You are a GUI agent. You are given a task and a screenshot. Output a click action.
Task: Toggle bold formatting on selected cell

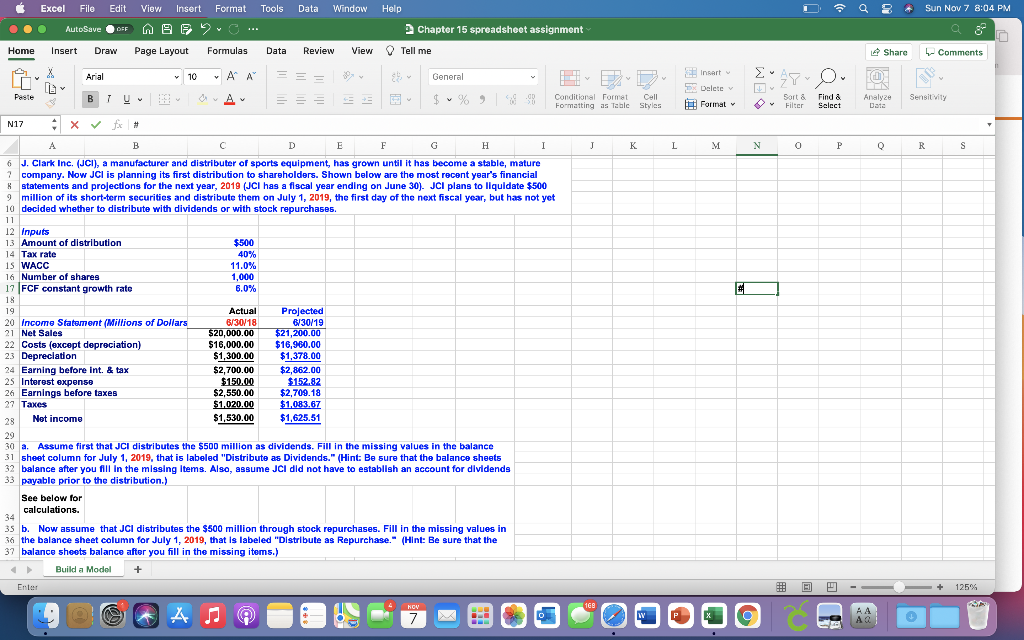click(88, 97)
